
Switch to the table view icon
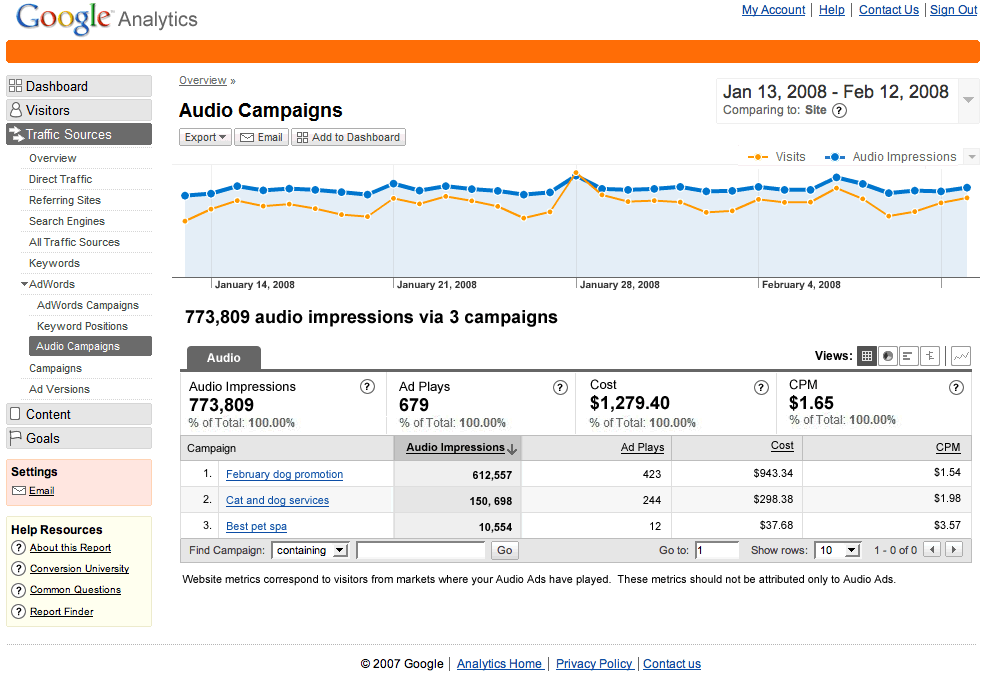tap(867, 356)
